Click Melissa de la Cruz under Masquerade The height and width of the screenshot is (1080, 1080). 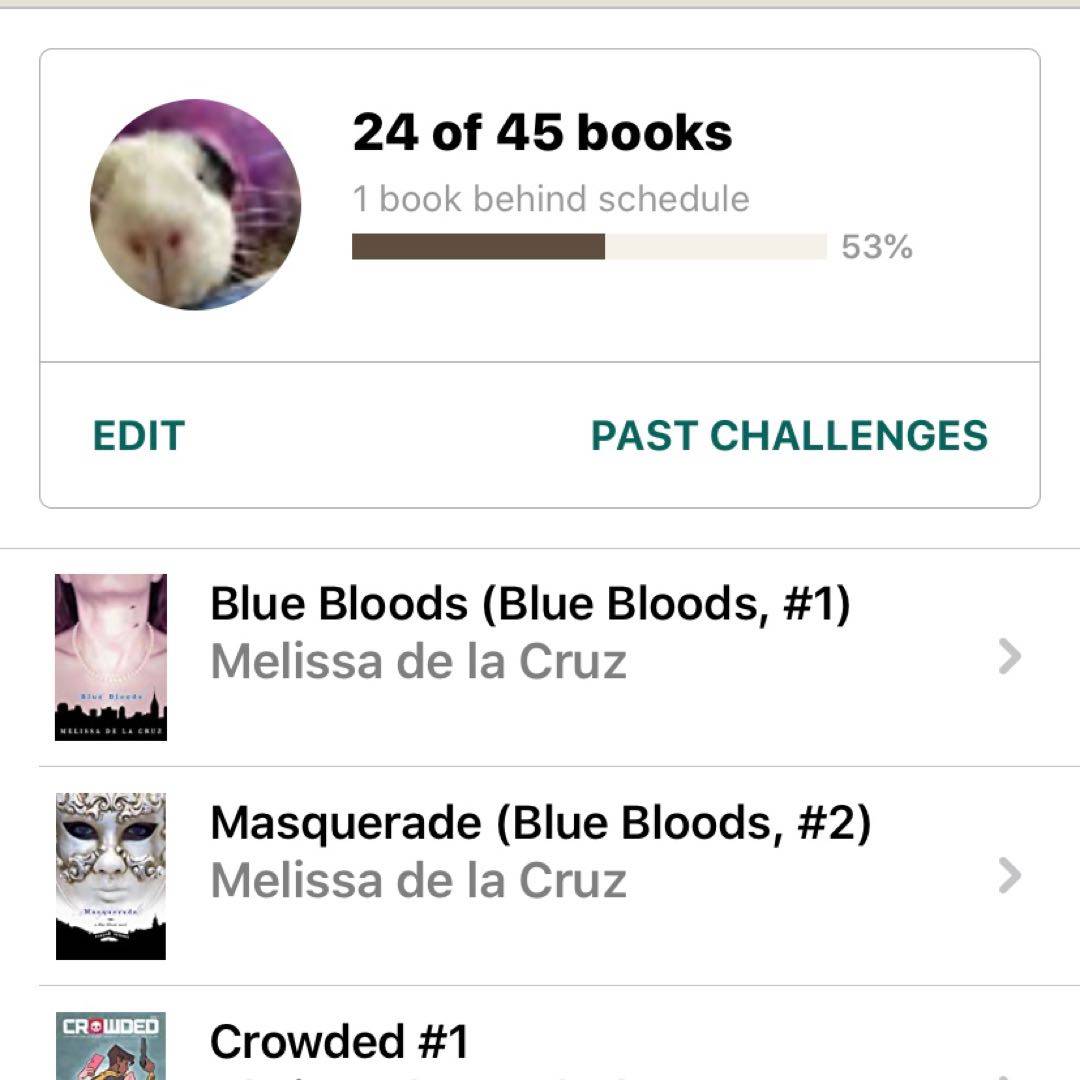[x=418, y=881]
